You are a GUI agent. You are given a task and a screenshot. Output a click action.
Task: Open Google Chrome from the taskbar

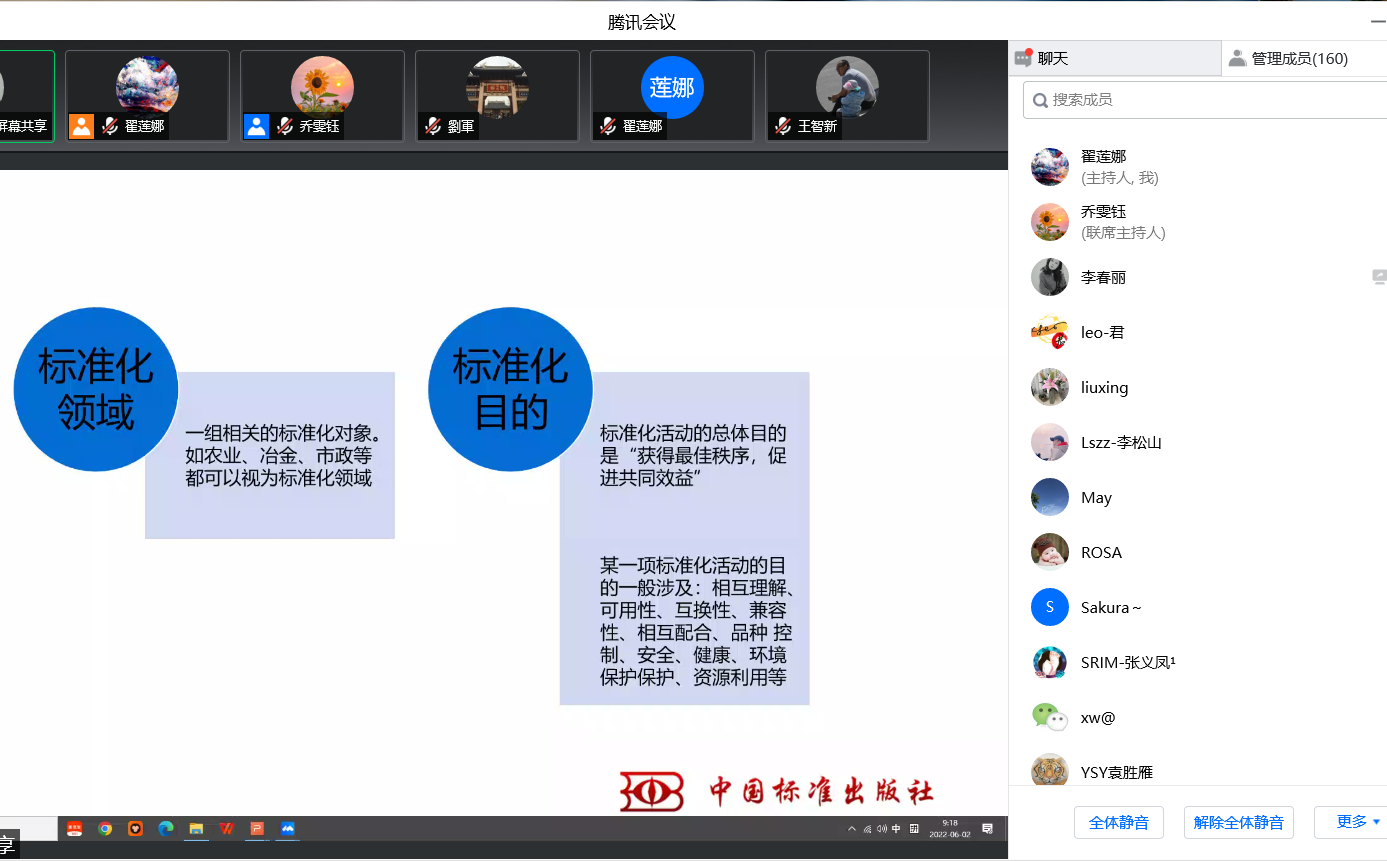point(105,828)
